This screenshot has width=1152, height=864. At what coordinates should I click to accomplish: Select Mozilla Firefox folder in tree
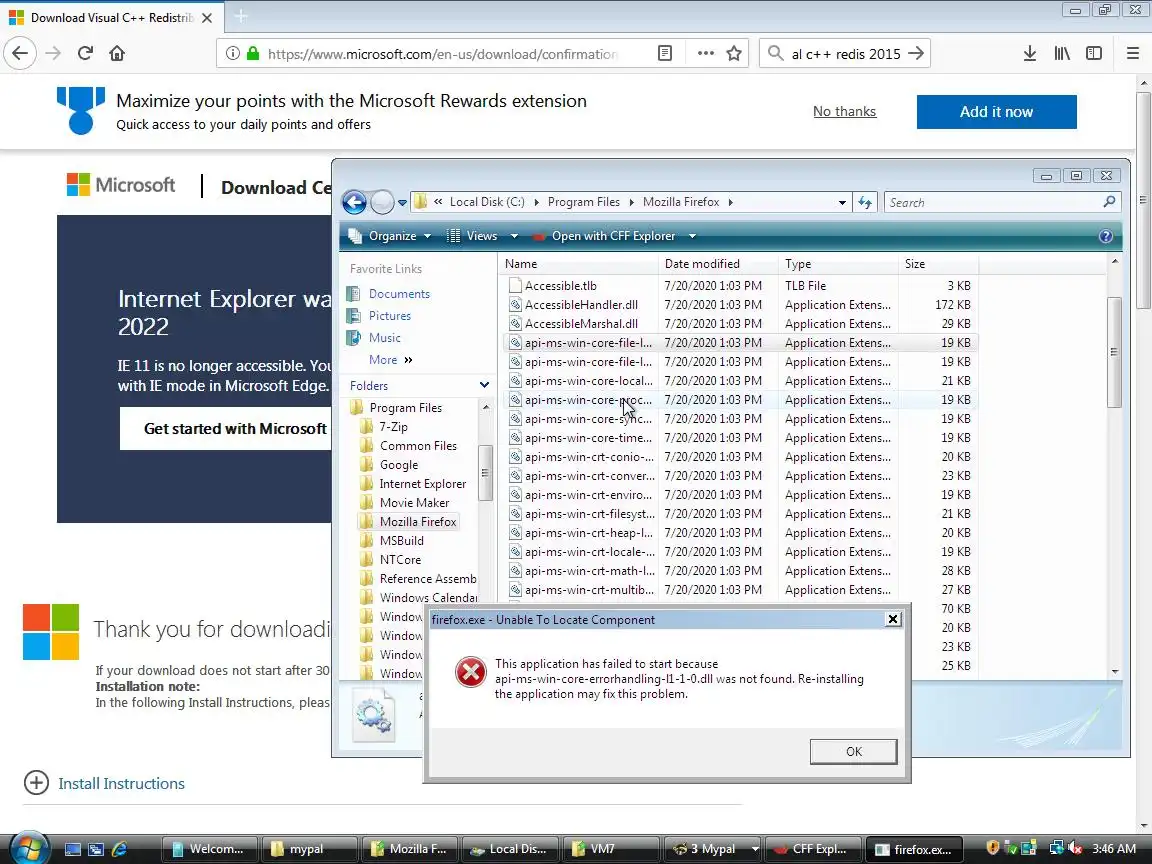[418, 522]
